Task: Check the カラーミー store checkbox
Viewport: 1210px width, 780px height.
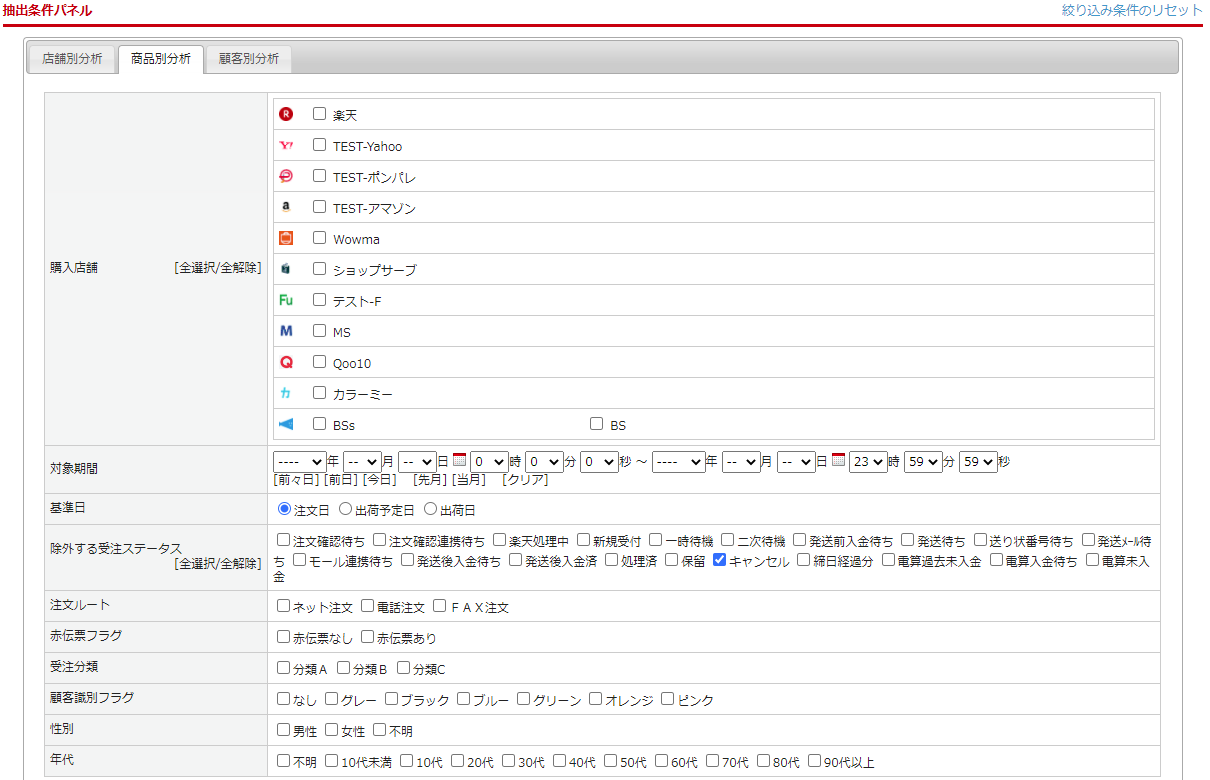Action: 319,393
